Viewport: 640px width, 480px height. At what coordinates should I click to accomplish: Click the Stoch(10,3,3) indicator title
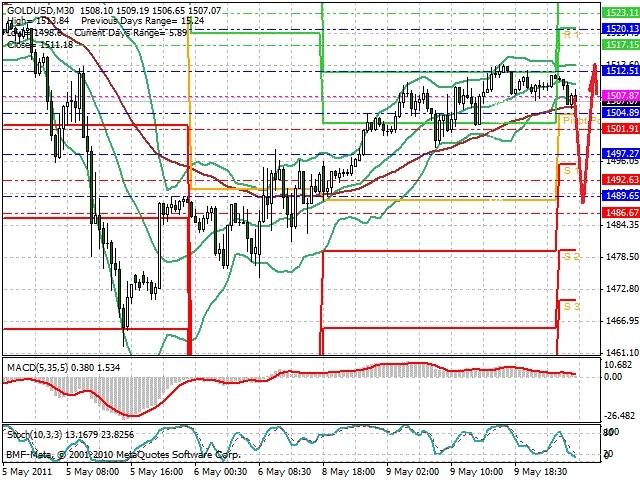(x=35, y=435)
